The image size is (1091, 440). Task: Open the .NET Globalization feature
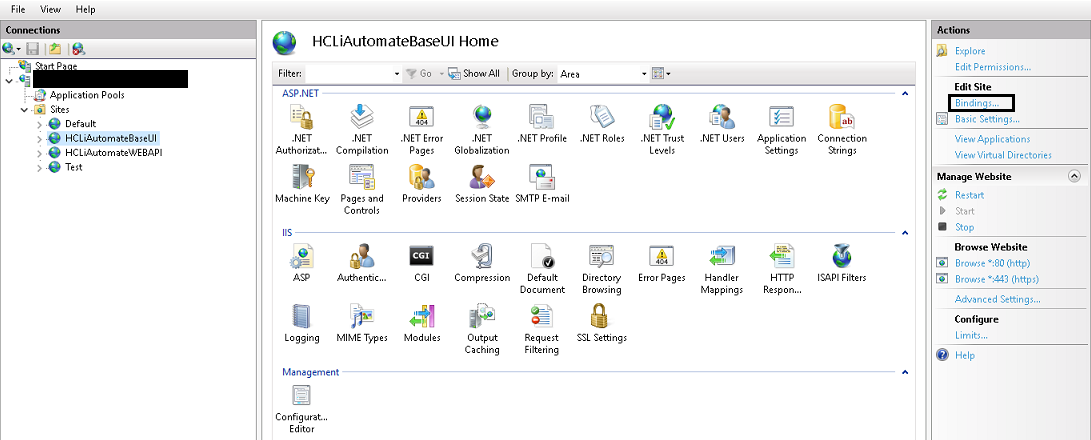coord(481,129)
